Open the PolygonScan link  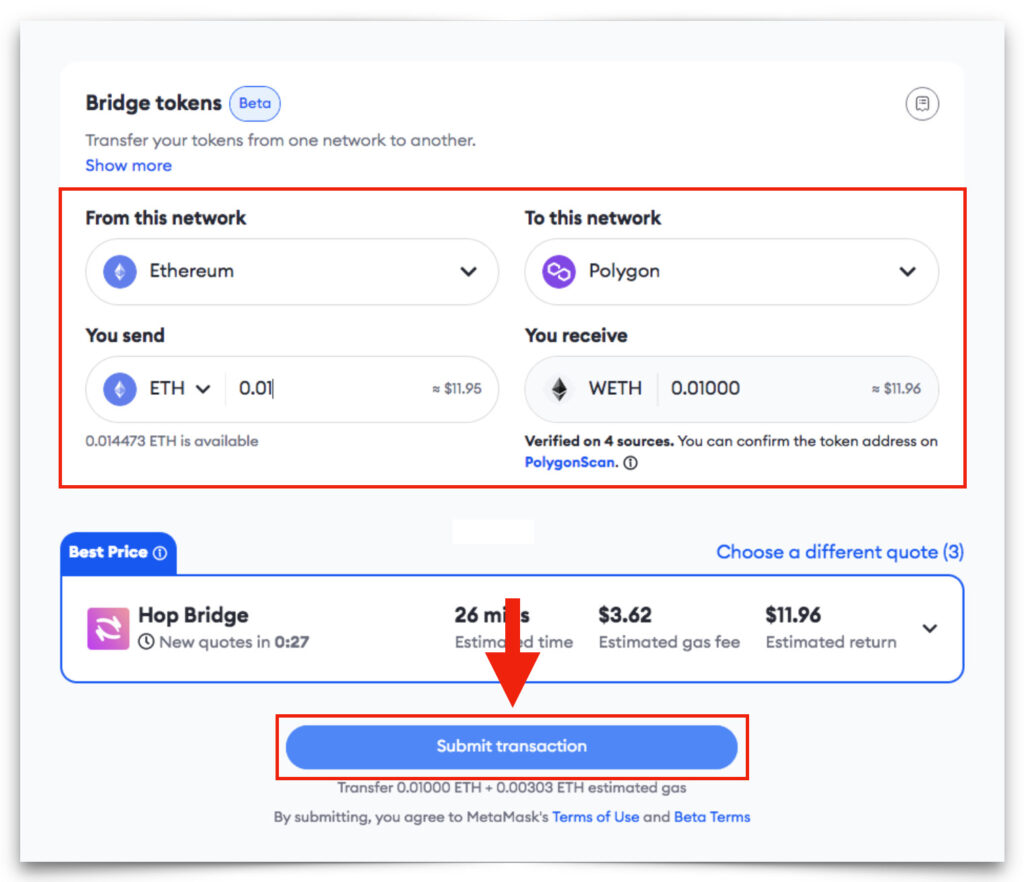coord(566,462)
